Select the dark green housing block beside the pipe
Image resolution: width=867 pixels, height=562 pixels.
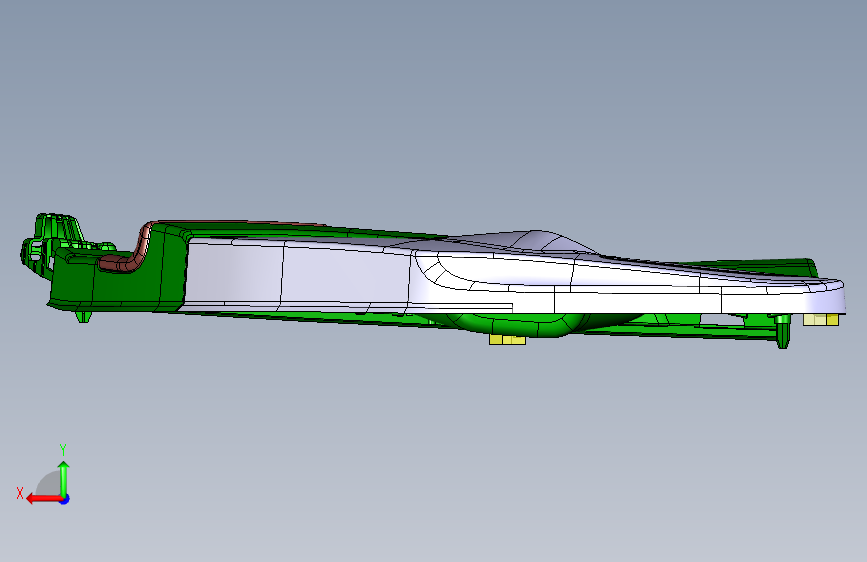click(x=166, y=266)
